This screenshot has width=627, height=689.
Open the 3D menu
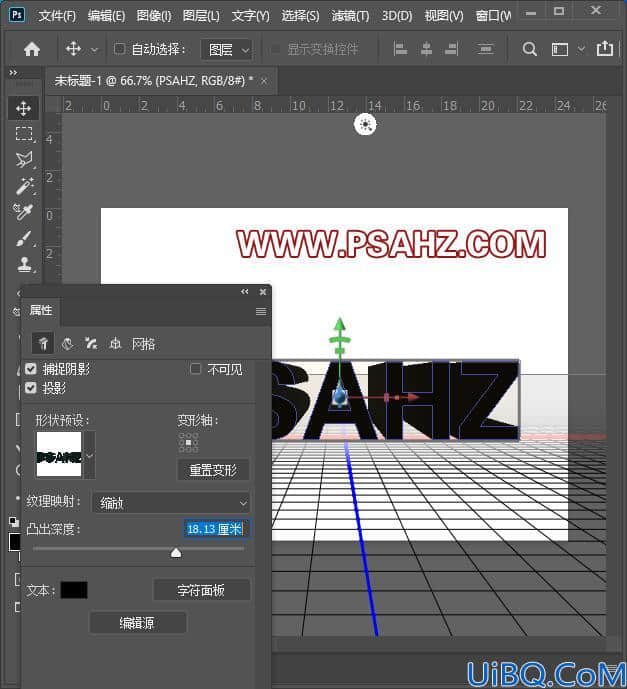[x=397, y=16]
